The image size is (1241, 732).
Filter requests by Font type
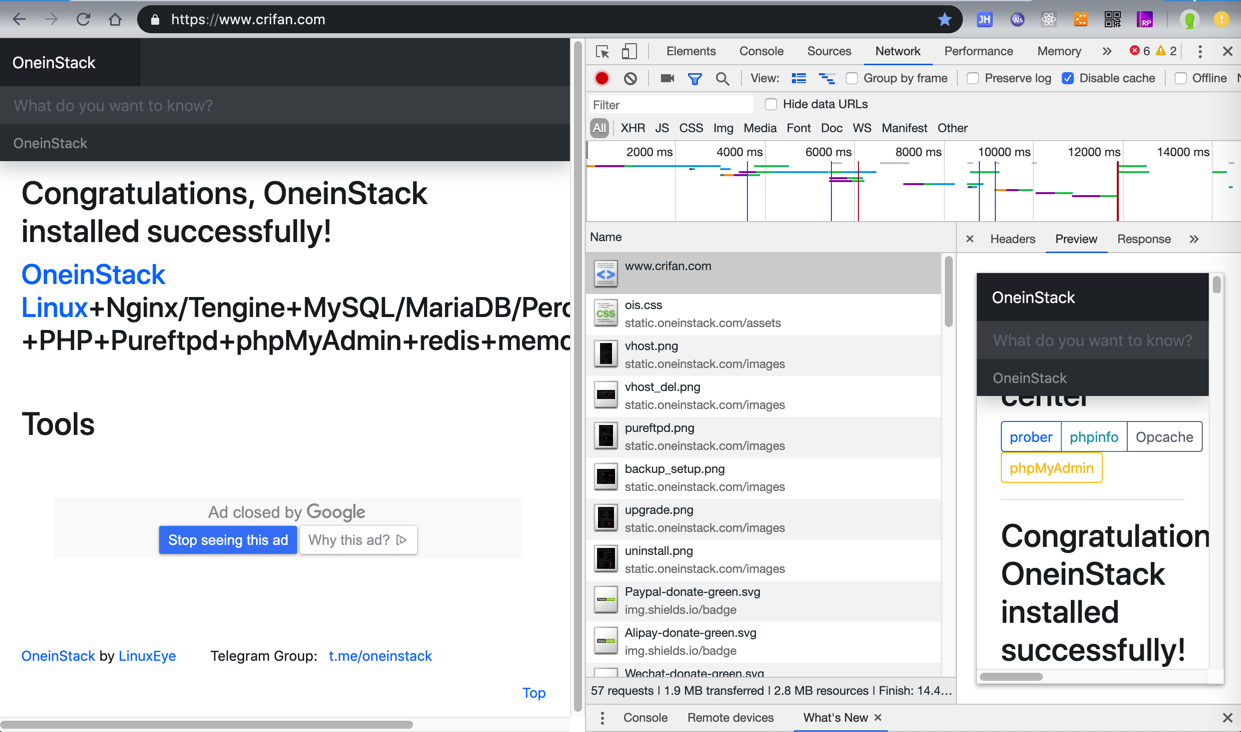tap(798, 128)
